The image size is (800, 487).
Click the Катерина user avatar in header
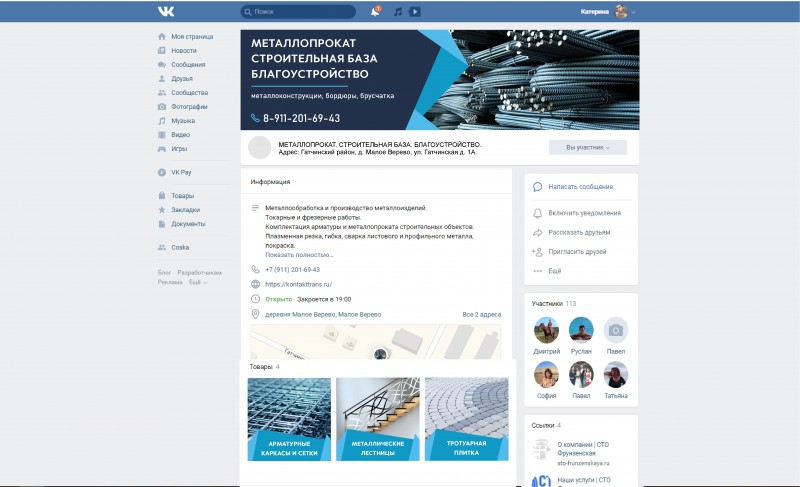pos(621,11)
